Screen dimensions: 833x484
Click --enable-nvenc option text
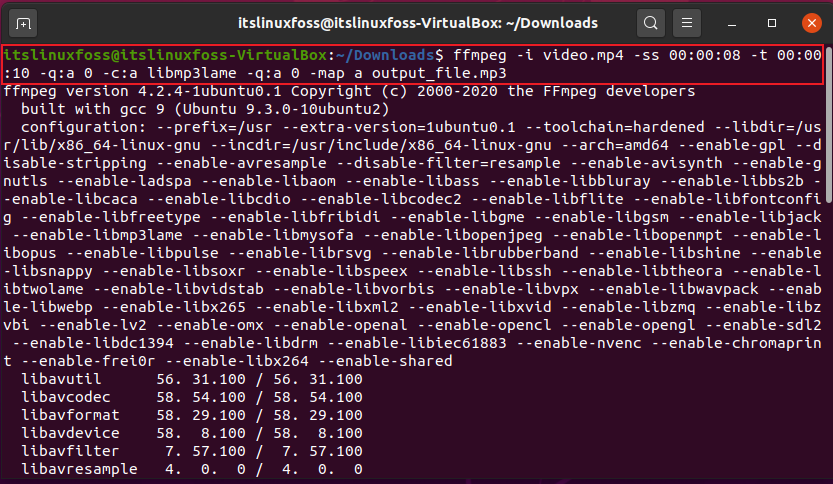pos(579,343)
